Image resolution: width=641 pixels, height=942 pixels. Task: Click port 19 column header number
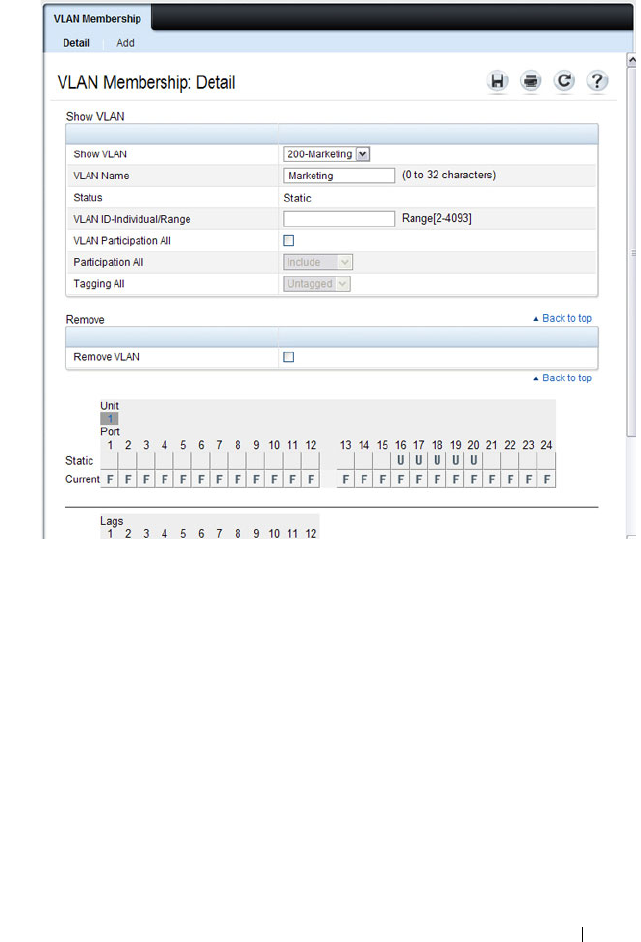click(455, 445)
